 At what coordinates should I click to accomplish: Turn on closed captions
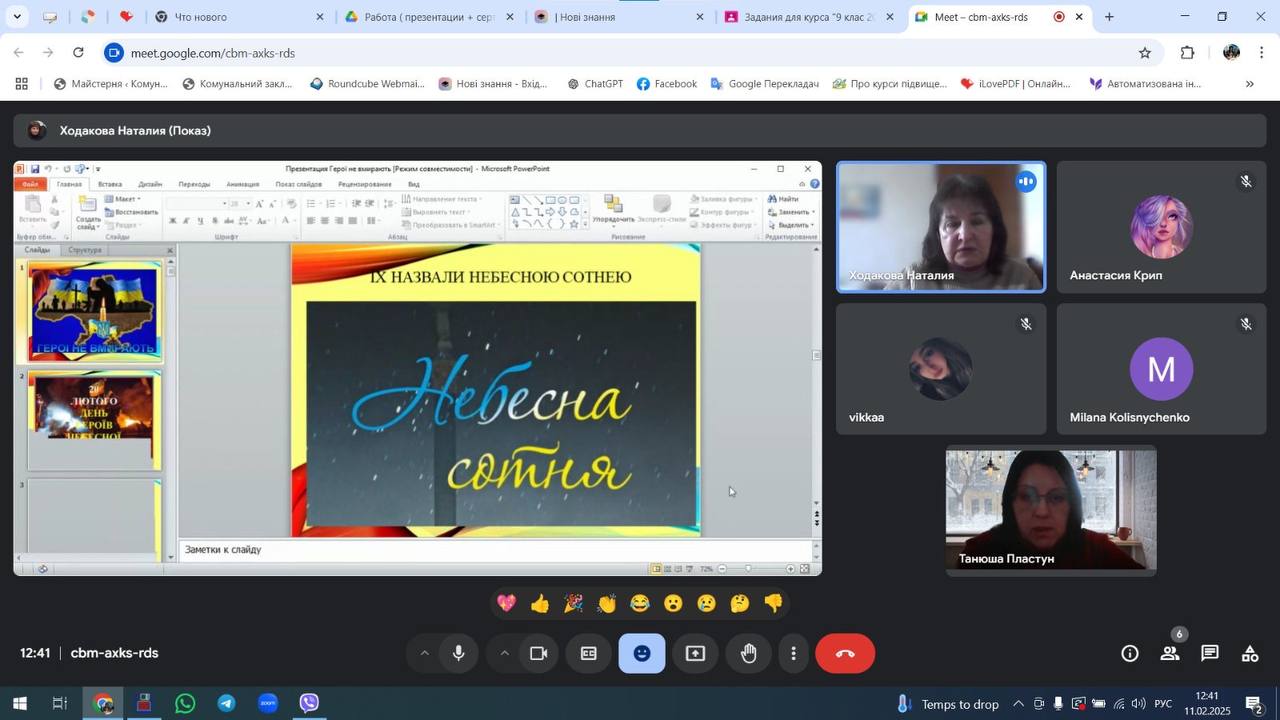point(589,654)
